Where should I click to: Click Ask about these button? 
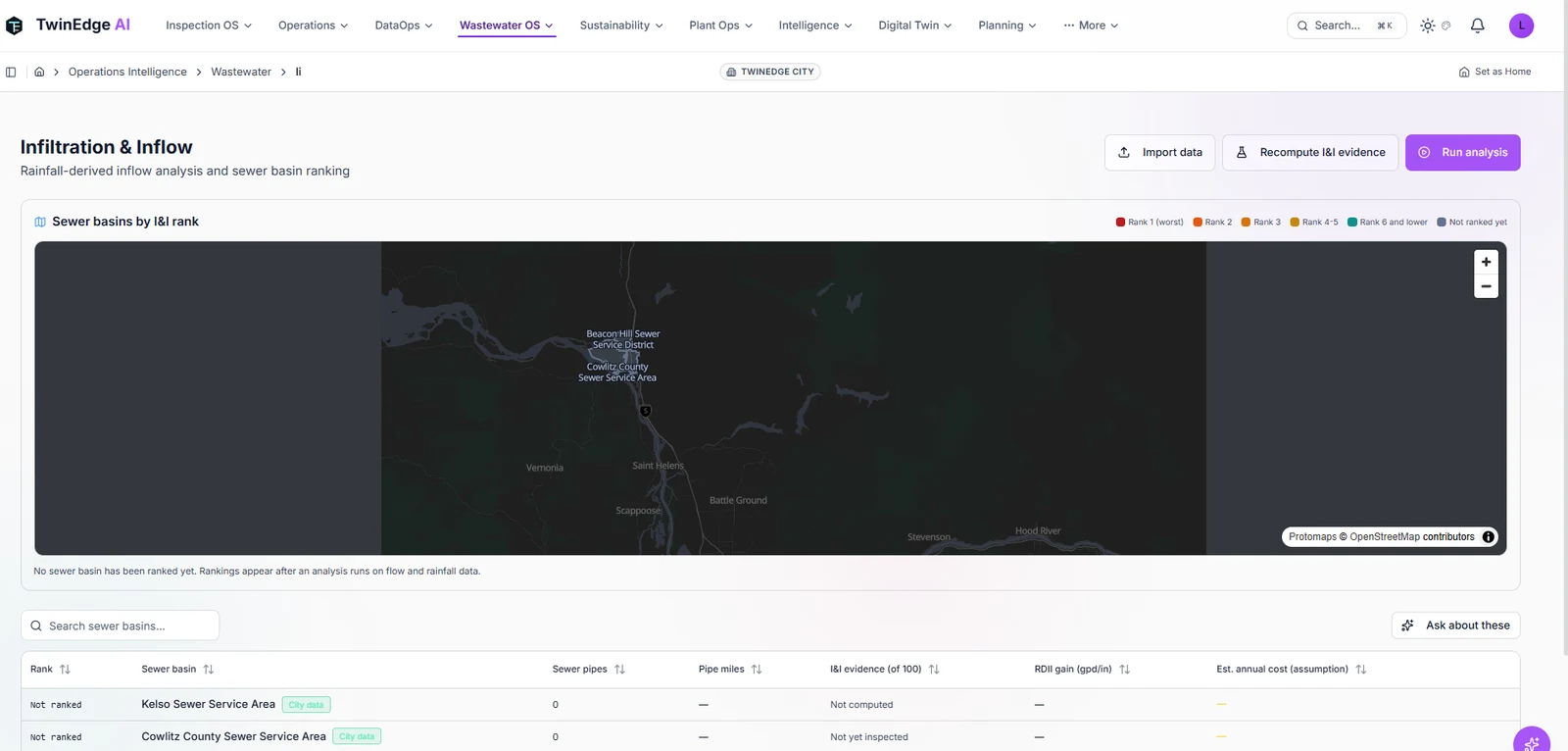pos(1455,626)
